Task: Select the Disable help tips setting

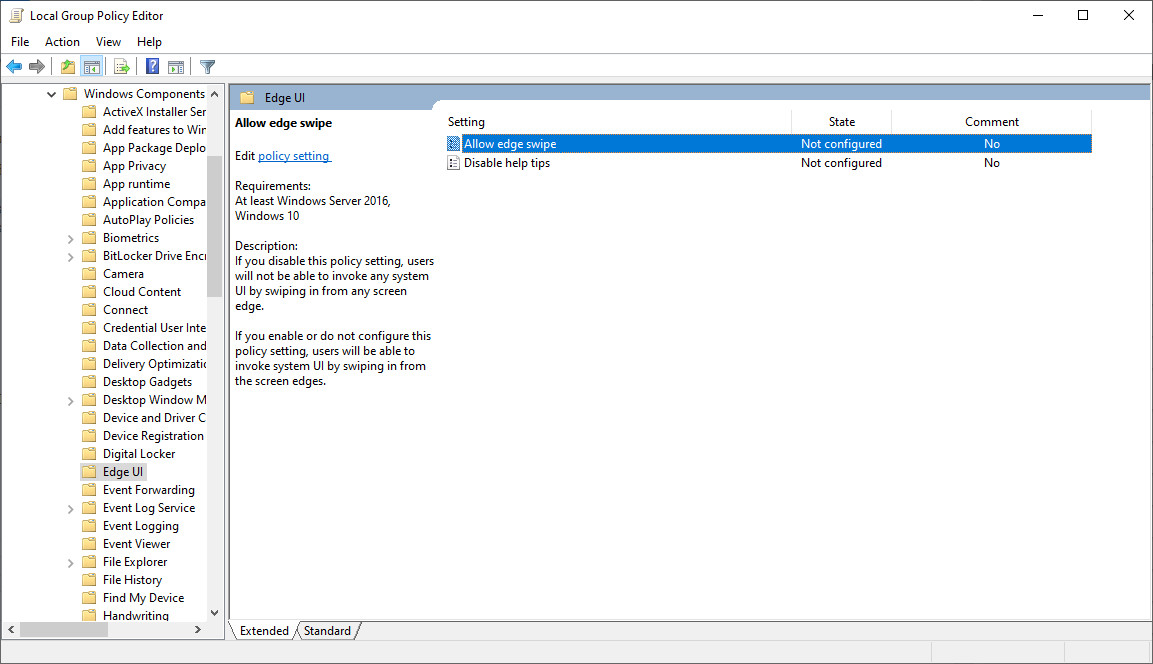Action: point(507,163)
